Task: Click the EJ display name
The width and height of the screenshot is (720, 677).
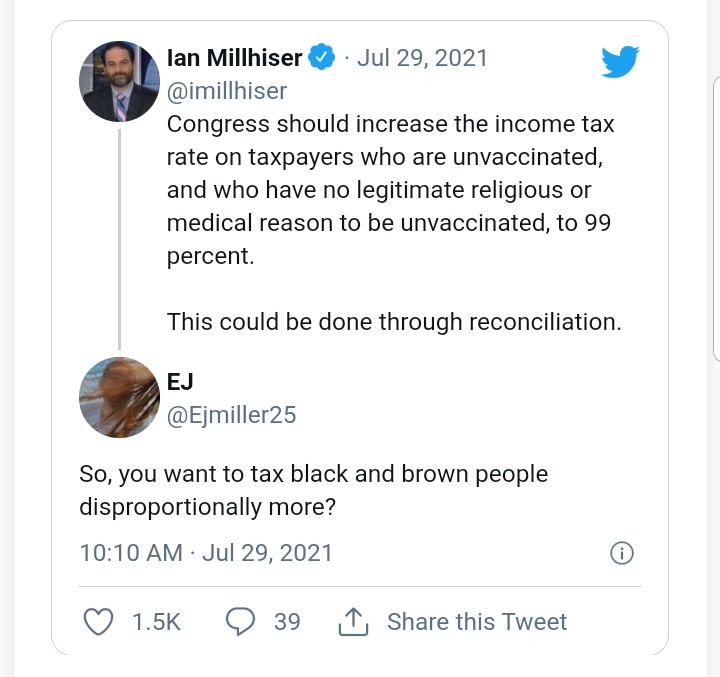Action: point(180,381)
